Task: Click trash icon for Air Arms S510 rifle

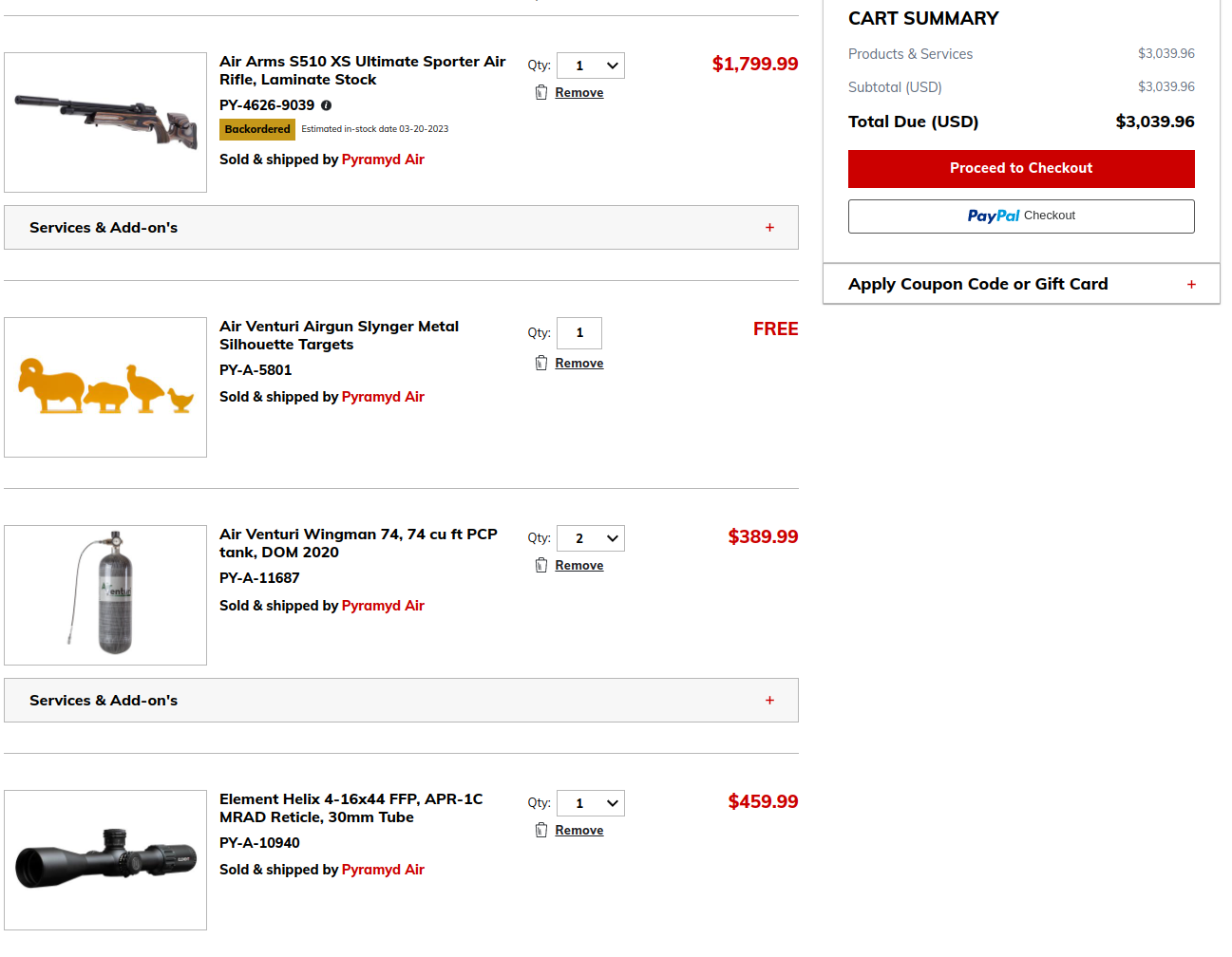Action: point(541,92)
